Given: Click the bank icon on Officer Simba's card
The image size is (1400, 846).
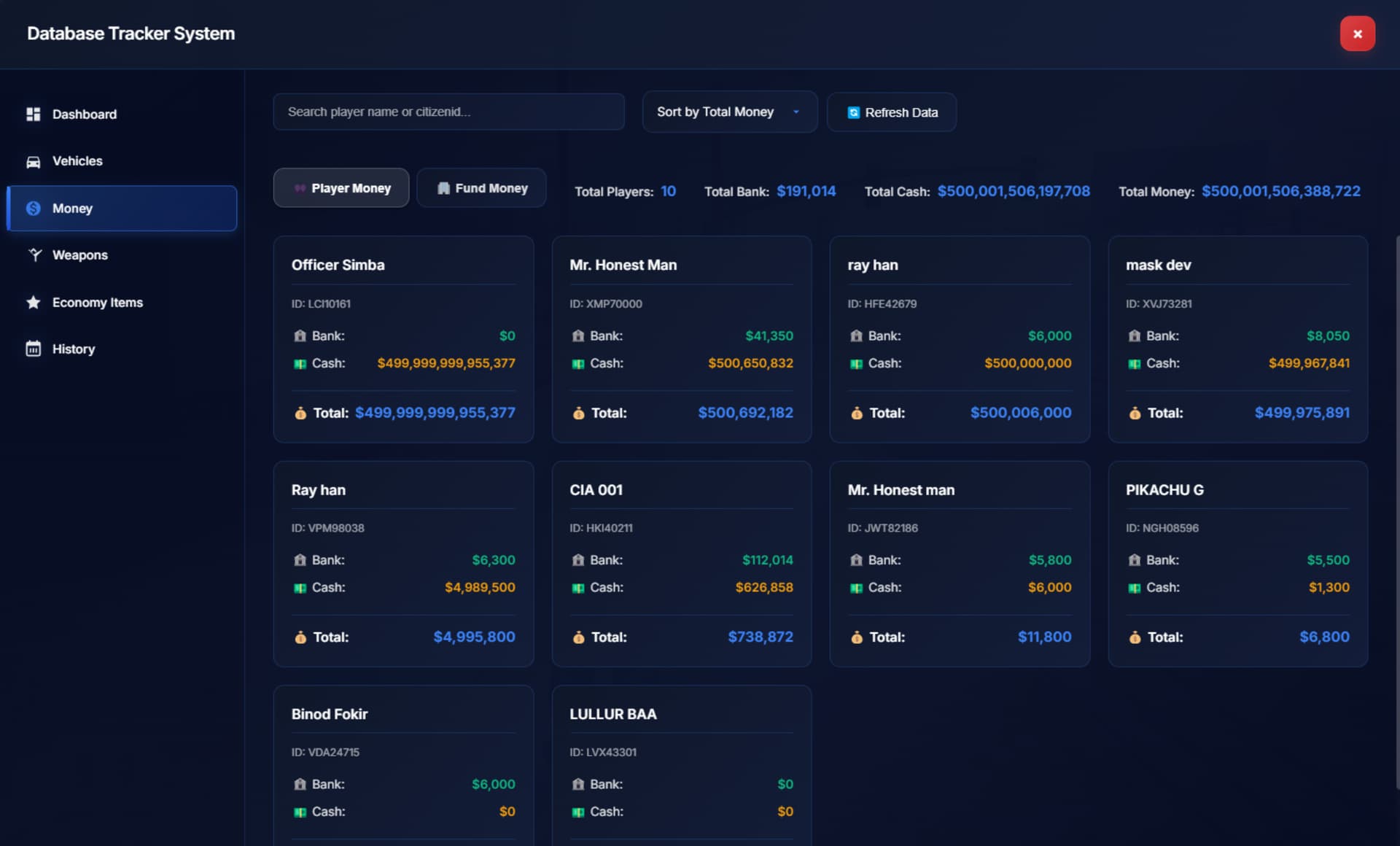Looking at the screenshot, I should (x=299, y=335).
